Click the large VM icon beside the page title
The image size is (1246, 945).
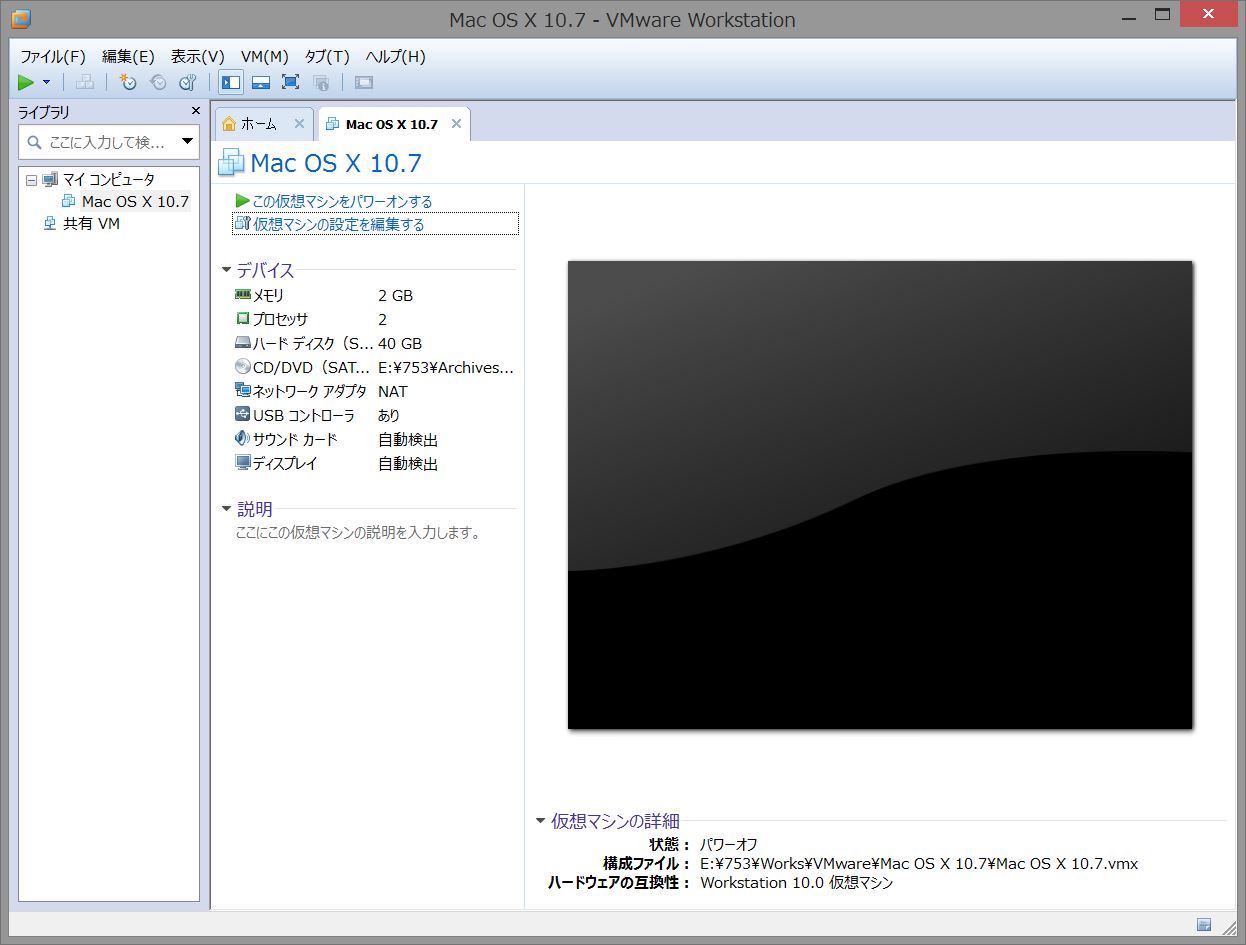[x=231, y=162]
